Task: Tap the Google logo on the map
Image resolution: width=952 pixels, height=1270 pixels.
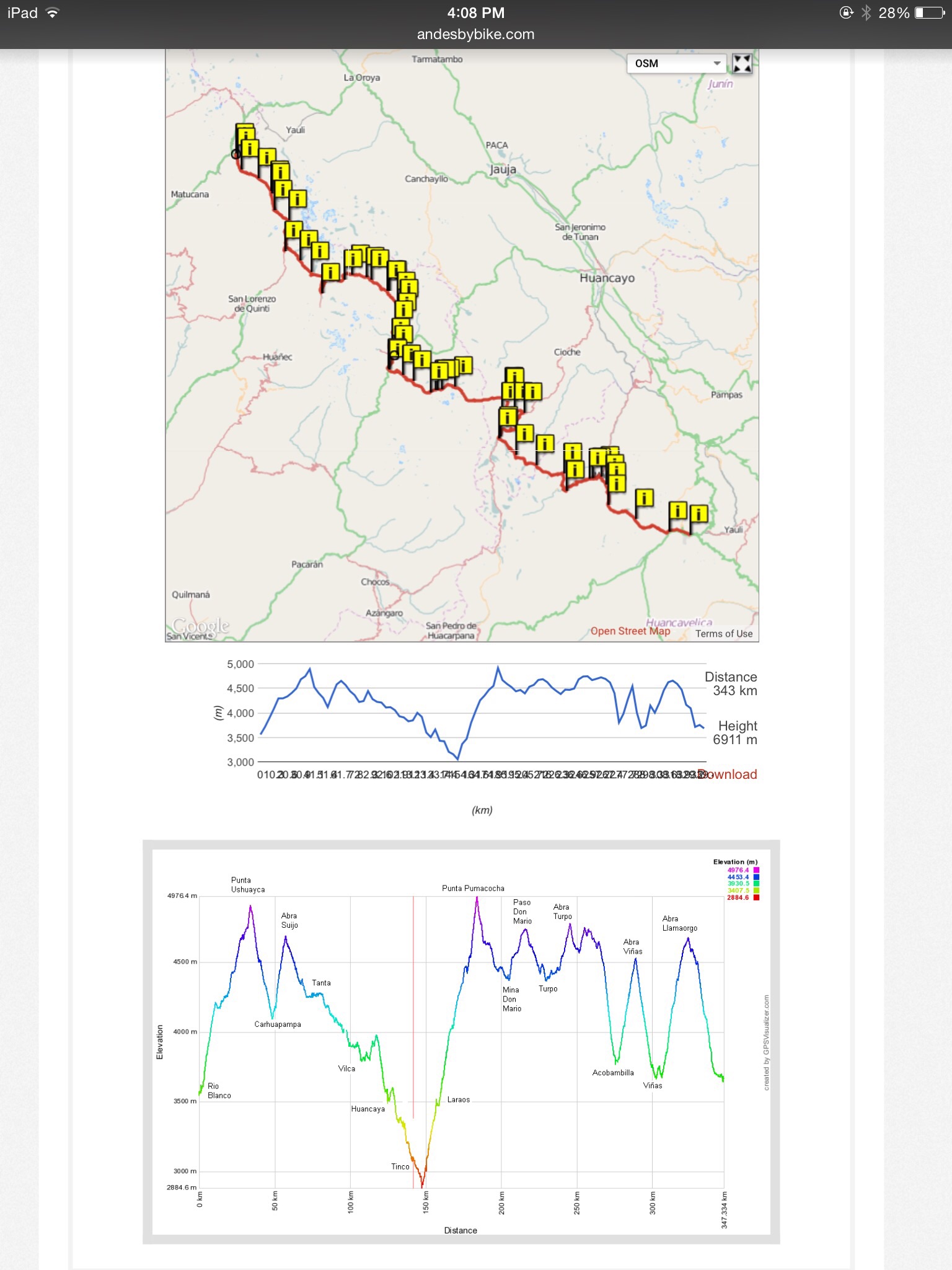Action: (200, 626)
